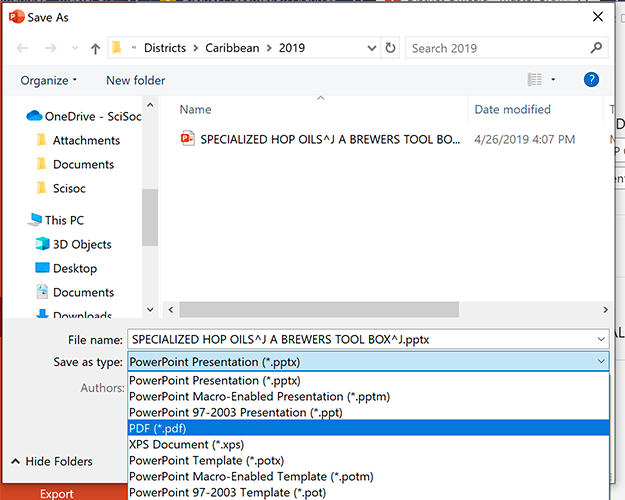Open the view options dropdown arrow
This screenshot has width=625, height=500.
(x=553, y=79)
